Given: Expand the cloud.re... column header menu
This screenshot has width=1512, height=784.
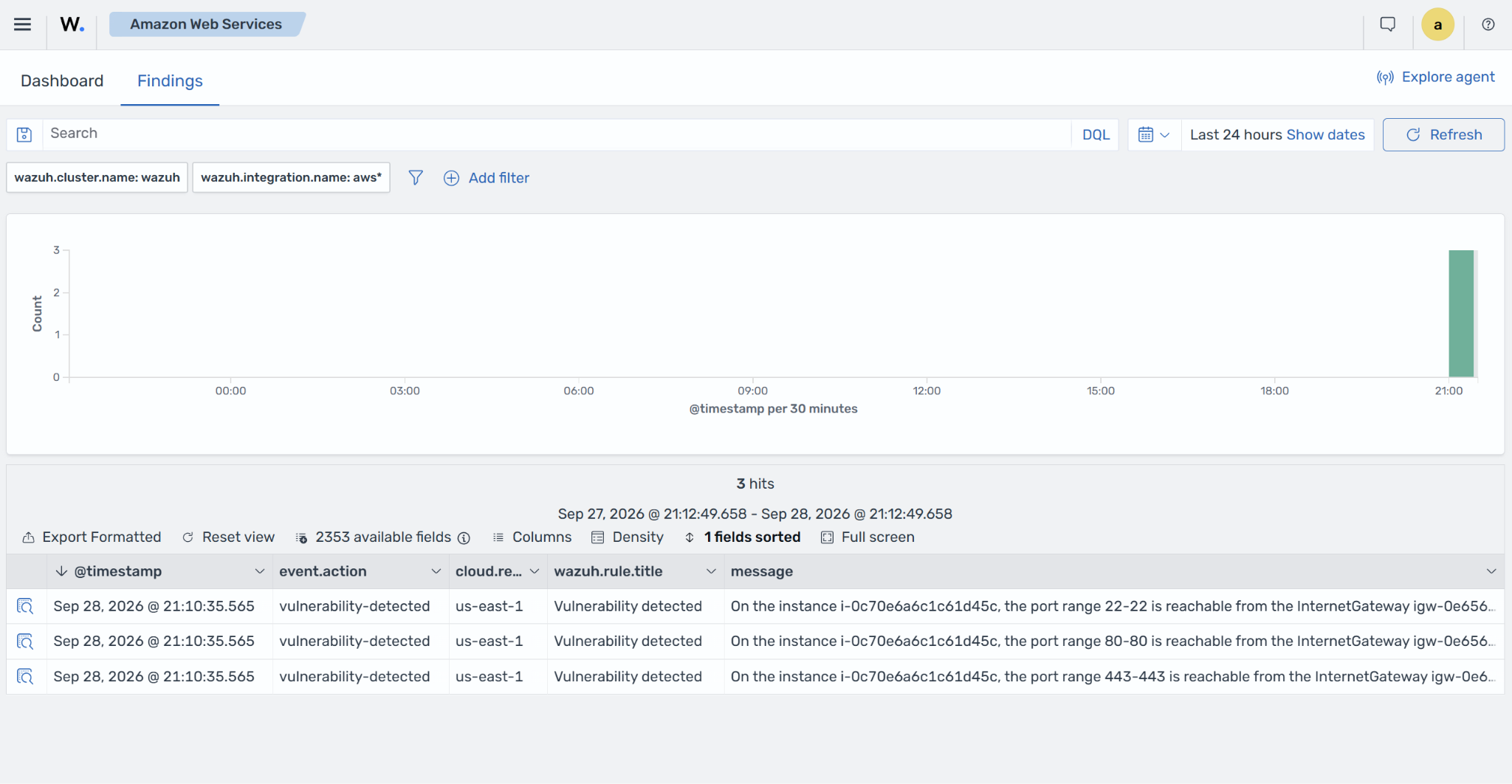Looking at the screenshot, I should pos(535,571).
